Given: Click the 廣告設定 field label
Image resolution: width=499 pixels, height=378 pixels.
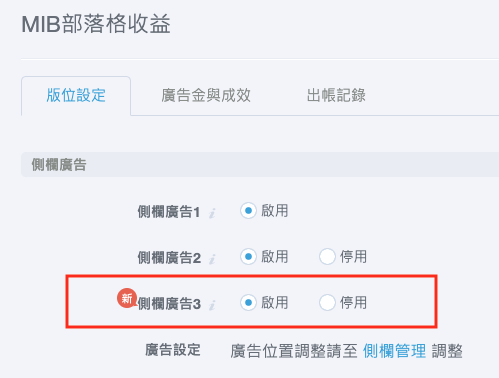Looking at the screenshot, I should [x=173, y=350].
